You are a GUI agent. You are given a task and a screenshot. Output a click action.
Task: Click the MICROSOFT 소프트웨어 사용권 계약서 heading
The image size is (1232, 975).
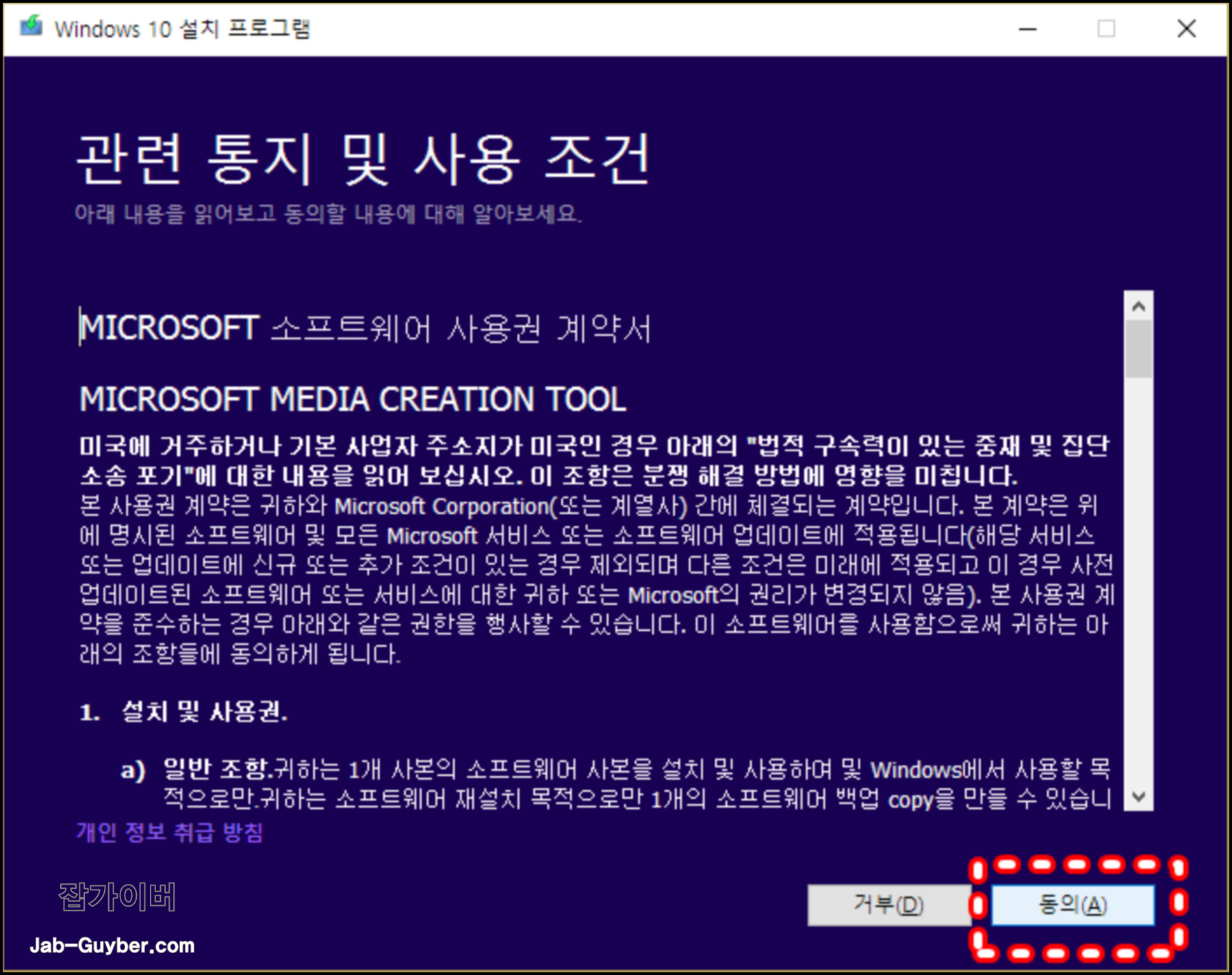365,328
